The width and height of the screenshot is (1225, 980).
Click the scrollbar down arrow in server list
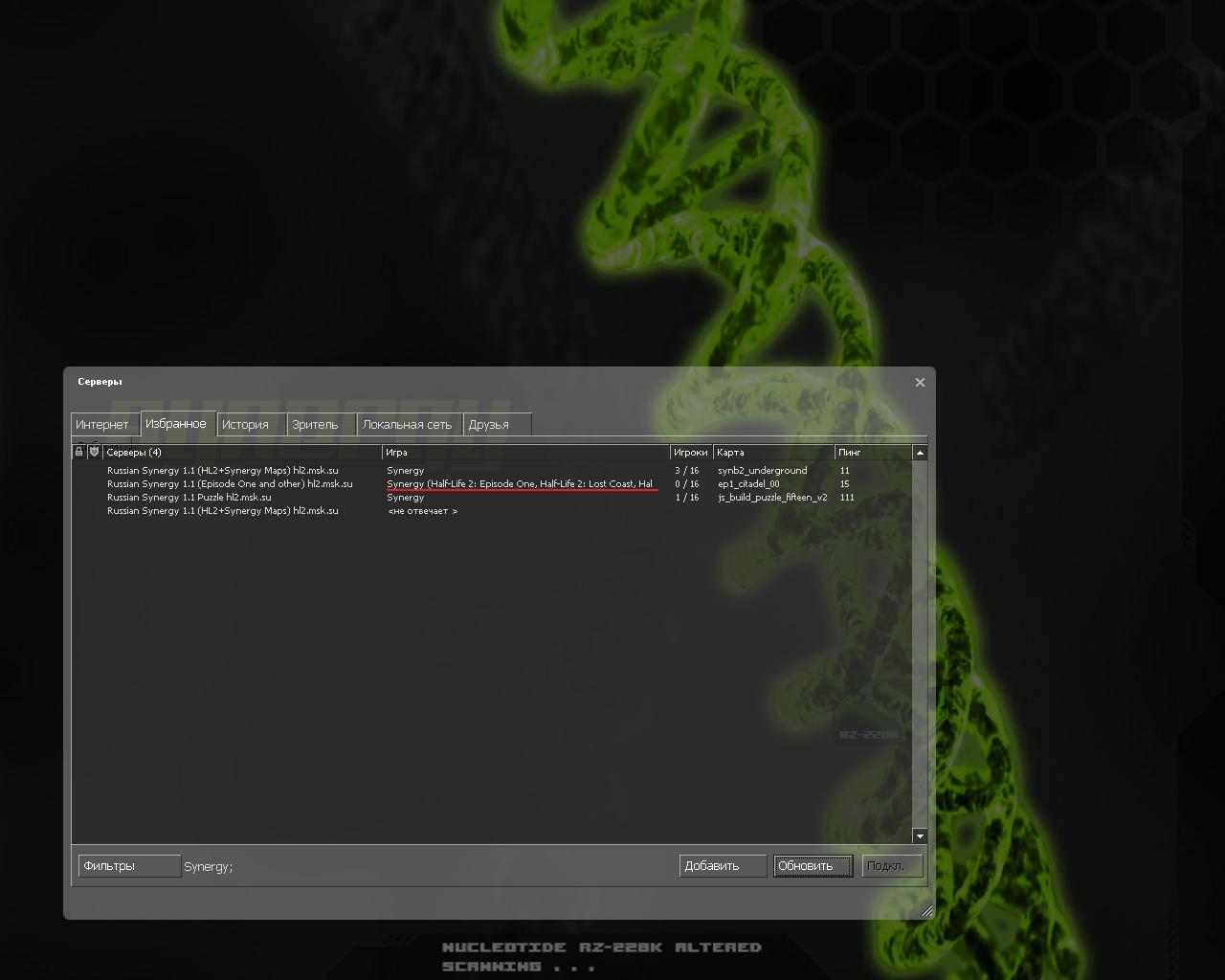920,835
